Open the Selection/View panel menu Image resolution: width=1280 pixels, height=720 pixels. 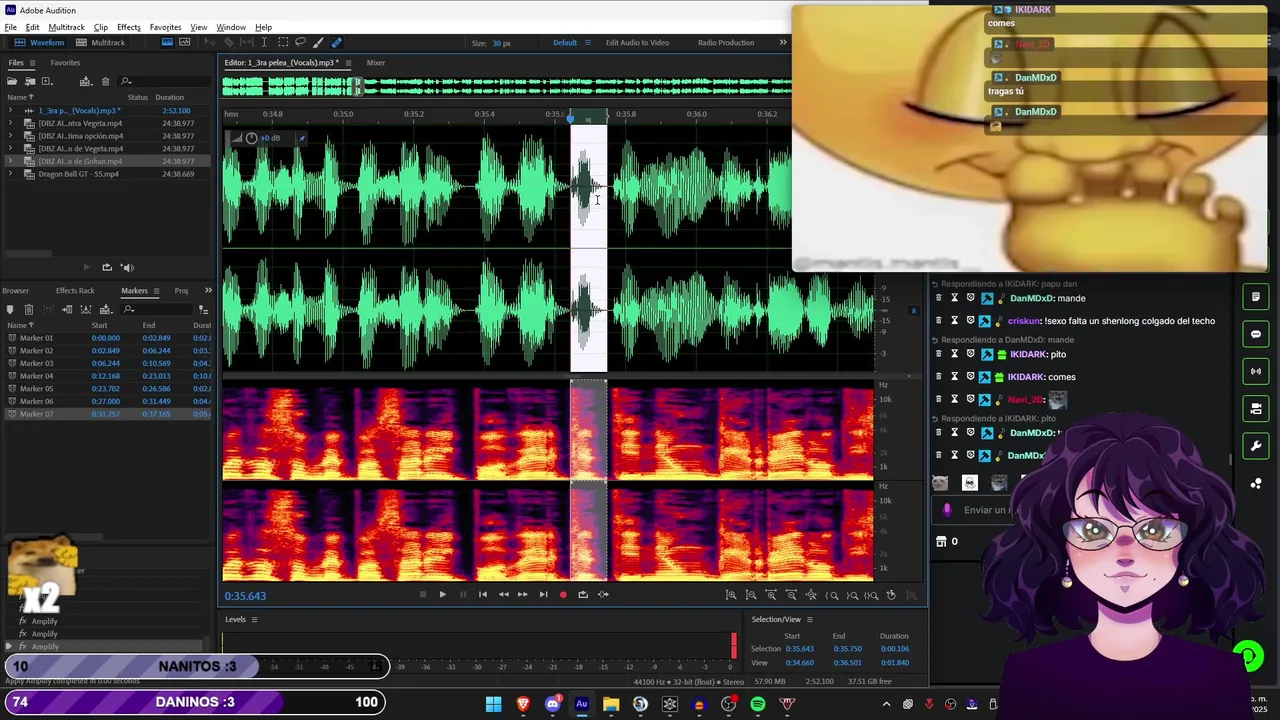pos(809,620)
